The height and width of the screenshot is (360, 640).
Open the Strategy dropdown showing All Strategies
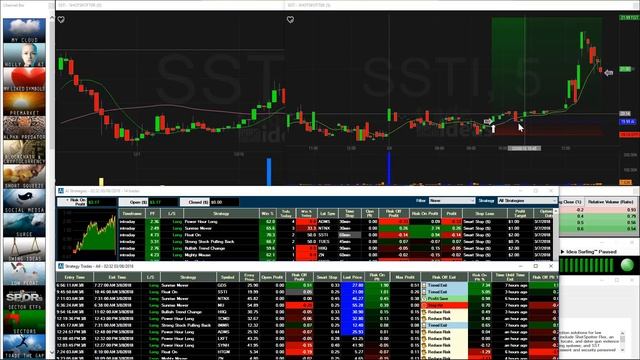[x=527, y=201]
